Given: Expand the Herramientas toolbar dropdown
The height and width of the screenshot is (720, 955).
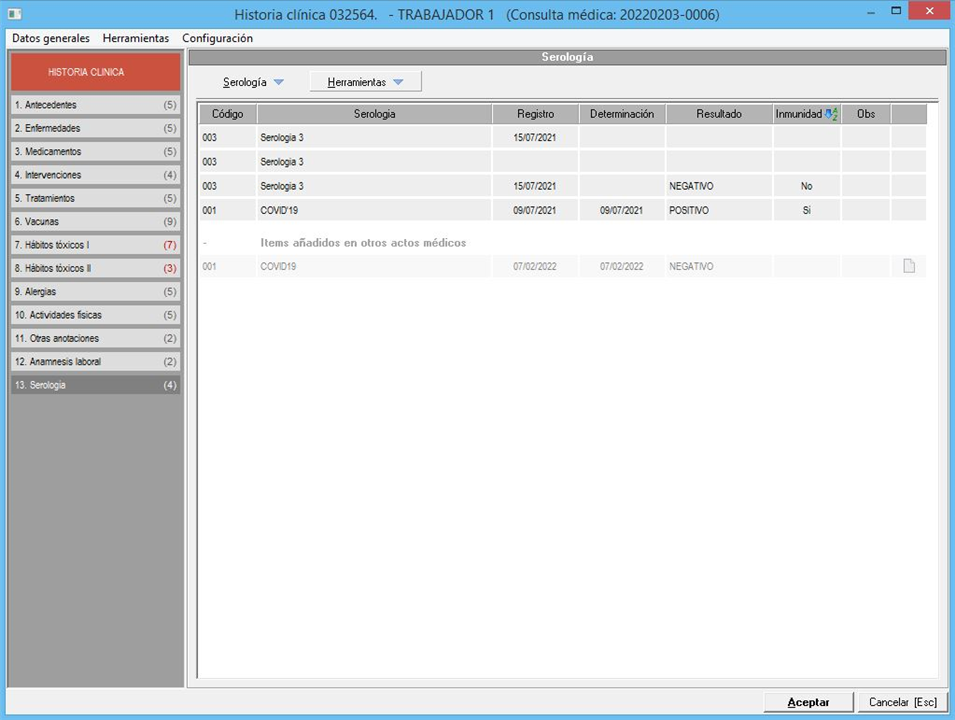Looking at the screenshot, I should (x=365, y=82).
